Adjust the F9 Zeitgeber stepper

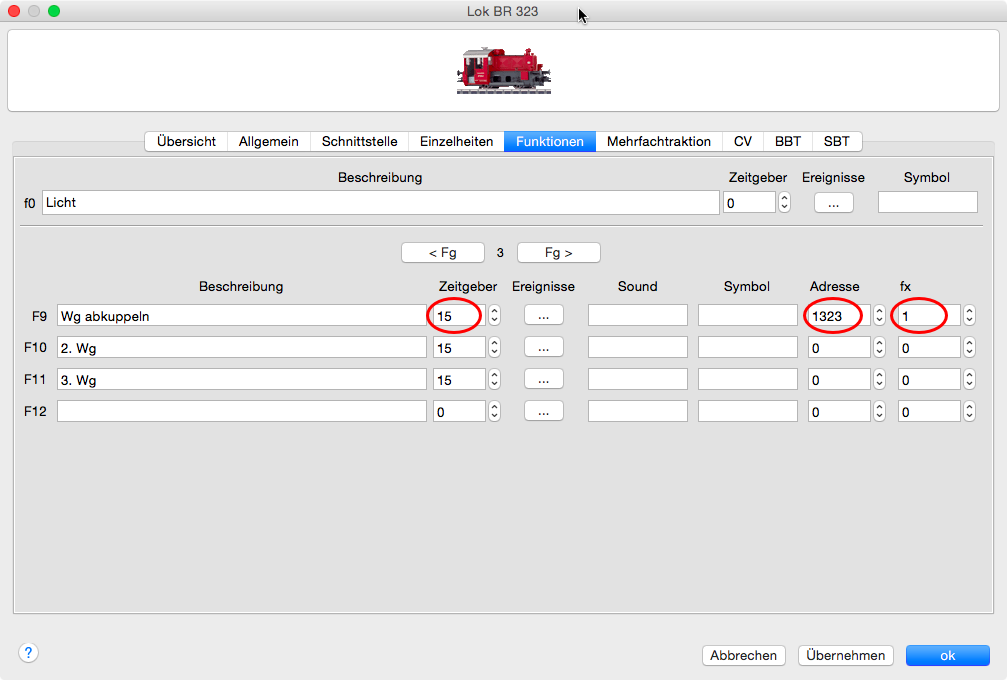pyautogui.click(x=494, y=315)
